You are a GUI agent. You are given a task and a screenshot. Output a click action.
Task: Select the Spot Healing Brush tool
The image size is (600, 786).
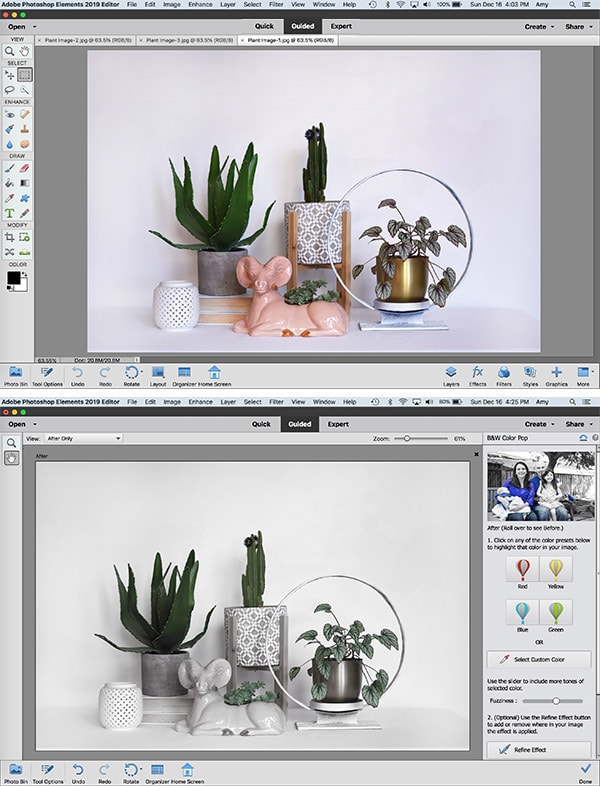24,114
